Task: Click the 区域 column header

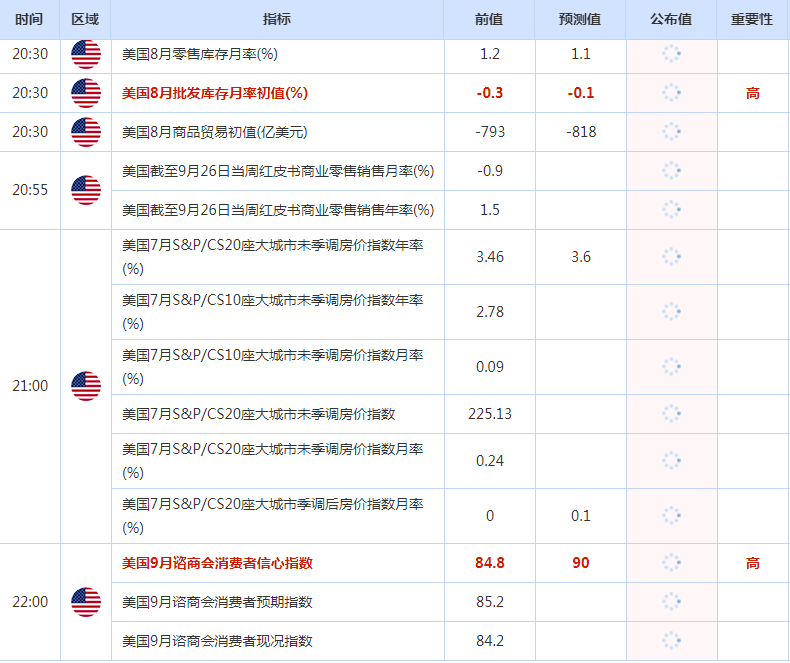Action: (85, 19)
